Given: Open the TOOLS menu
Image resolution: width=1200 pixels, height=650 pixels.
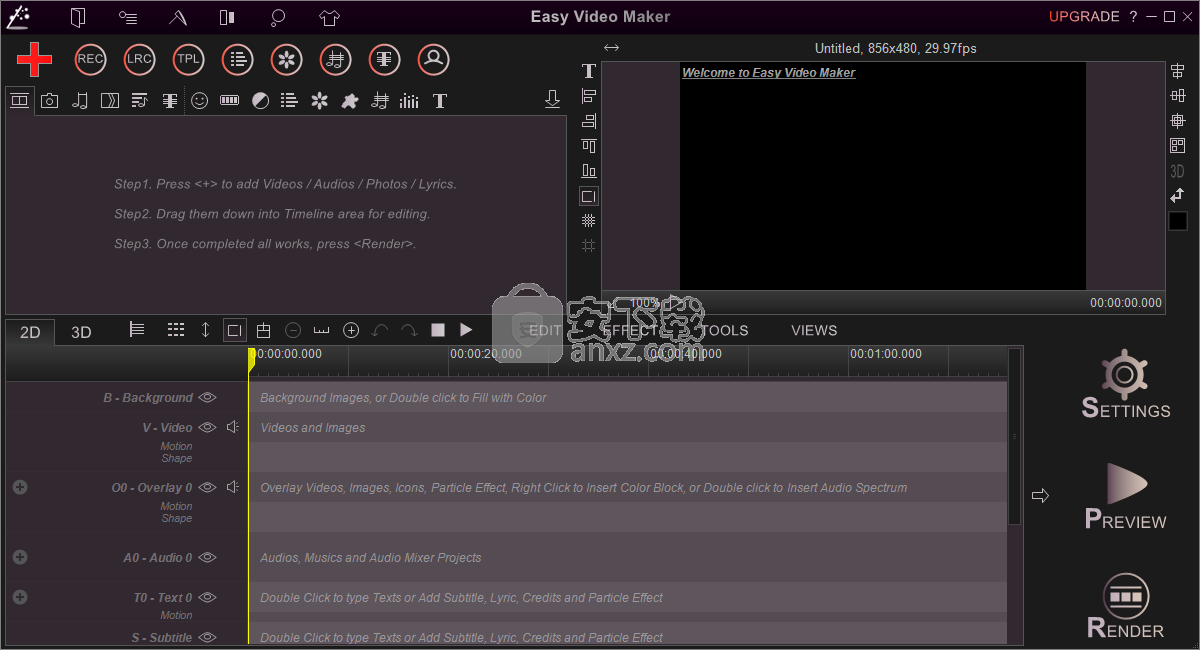Looking at the screenshot, I should (725, 330).
